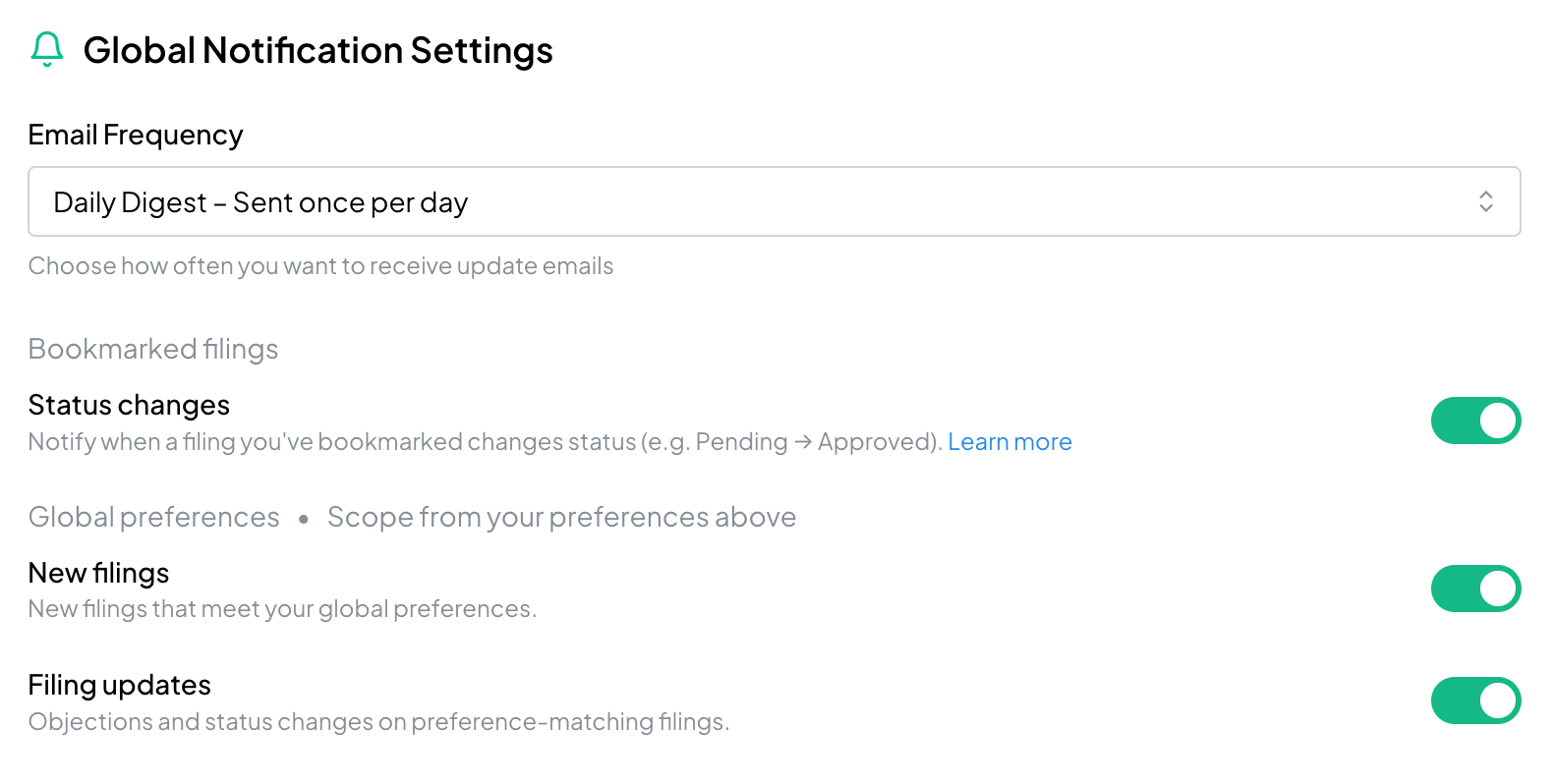Click the Email Frequency label

pos(136,136)
